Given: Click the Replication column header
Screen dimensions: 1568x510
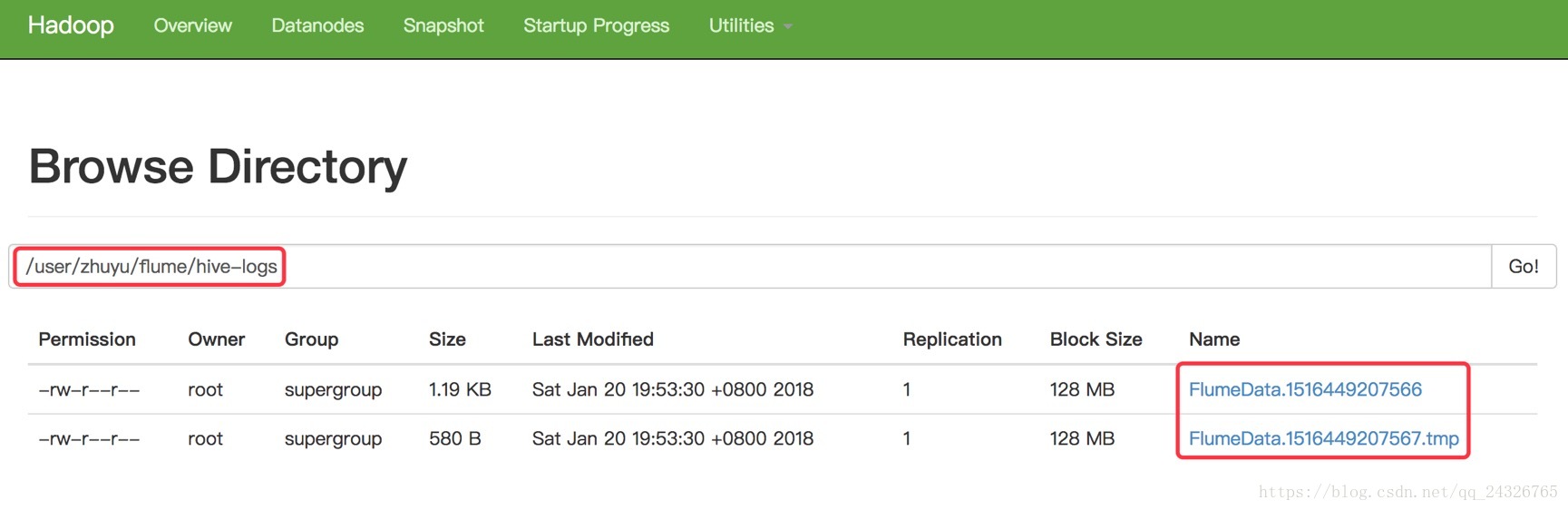Looking at the screenshot, I should click(x=951, y=339).
